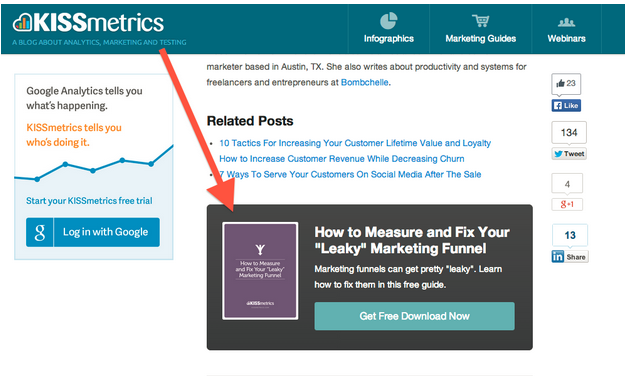Click the LinkedIn Share button

point(570,257)
